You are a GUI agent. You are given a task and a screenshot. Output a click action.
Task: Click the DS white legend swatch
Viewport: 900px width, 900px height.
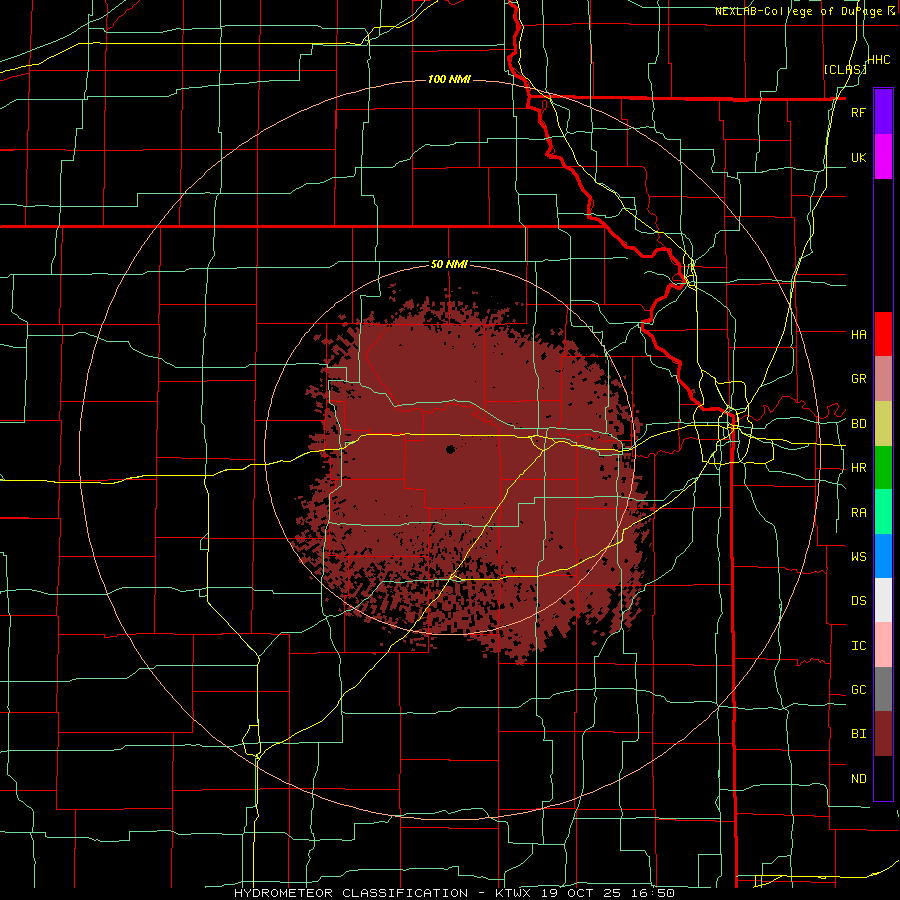(883, 600)
